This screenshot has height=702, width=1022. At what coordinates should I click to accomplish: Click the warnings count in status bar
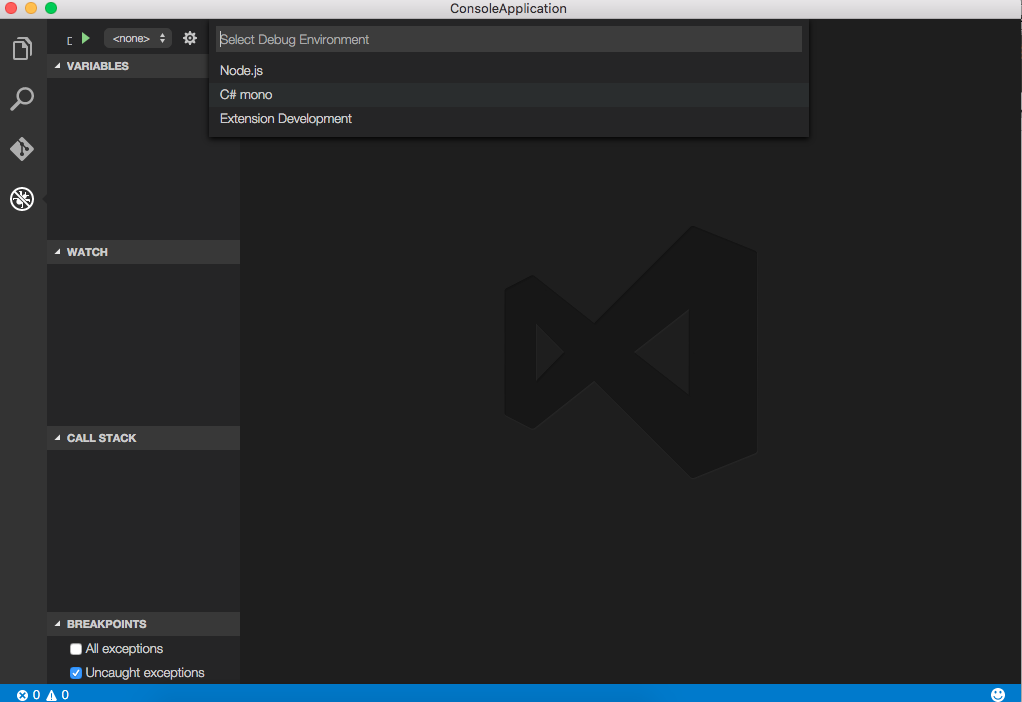(x=57, y=695)
